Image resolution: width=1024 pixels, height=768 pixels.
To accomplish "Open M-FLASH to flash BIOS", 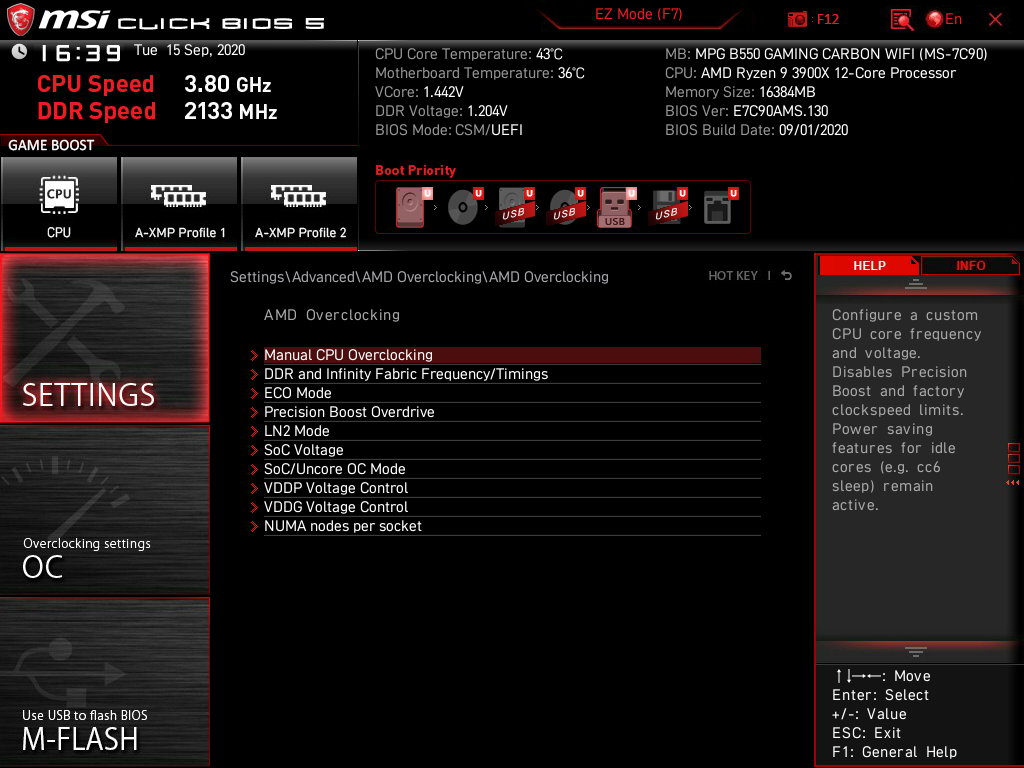I will pyautogui.click(x=104, y=681).
